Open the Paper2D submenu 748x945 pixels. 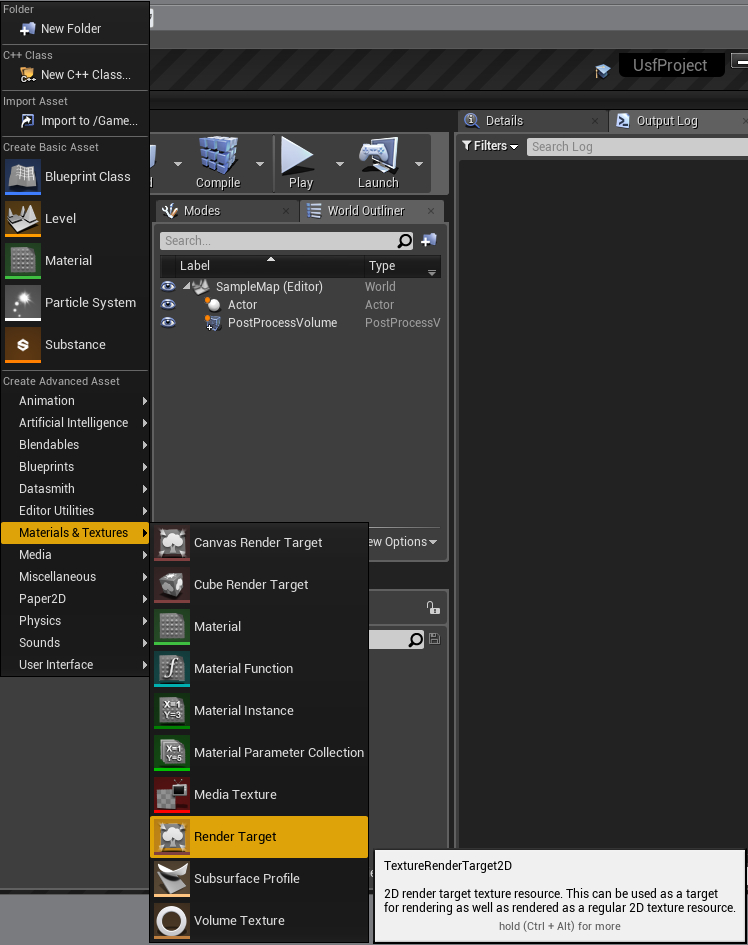75,598
